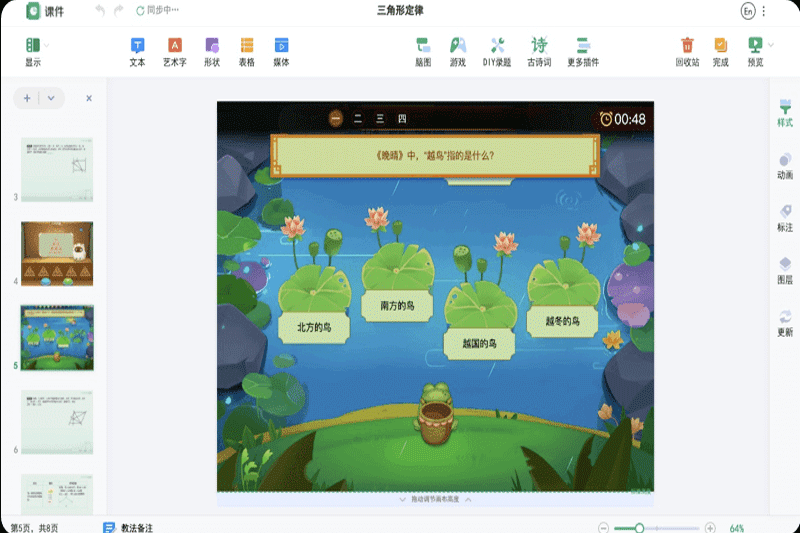Select slide 3 thumbnail
Image resolution: width=800 pixels, height=533 pixels.
[x=57, y=169]
